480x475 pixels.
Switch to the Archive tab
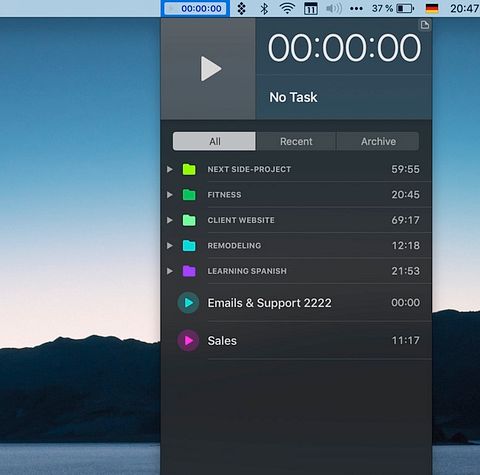point(378,141)
